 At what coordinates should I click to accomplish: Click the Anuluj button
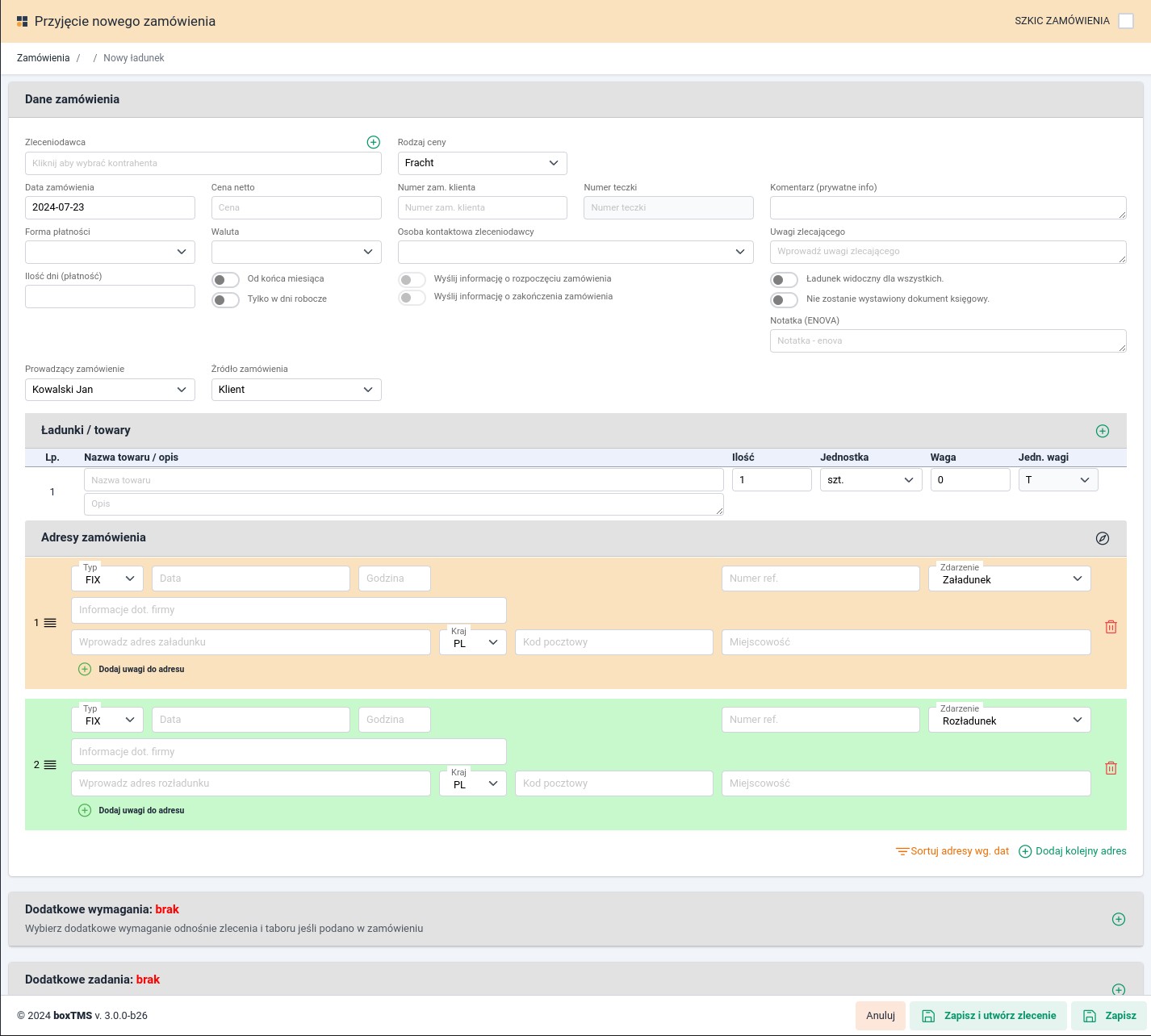(881, 1016)
